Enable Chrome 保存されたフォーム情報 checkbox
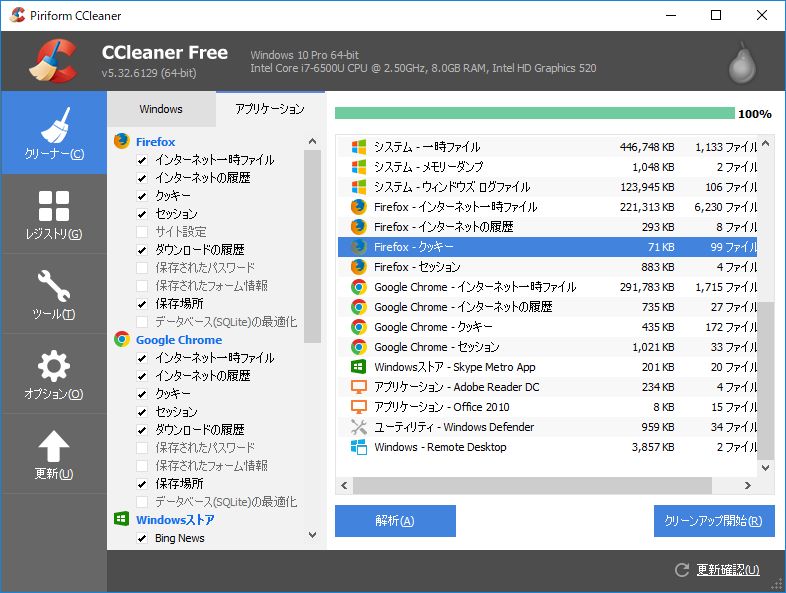This screenshot has height=593, width=786. point(142,466)
